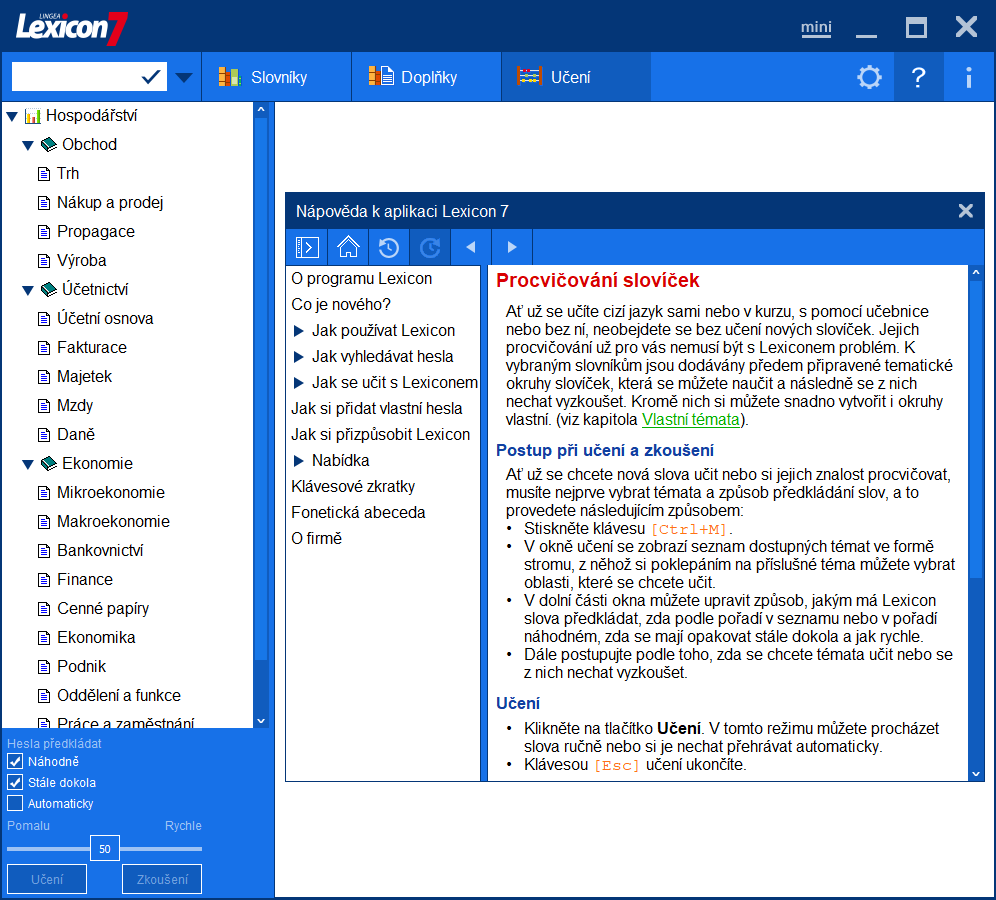Image resolution: width=996 pixels, height=900 pixels.
Task: Open the Doplňky tab
Action: click(x=426, y=77)
